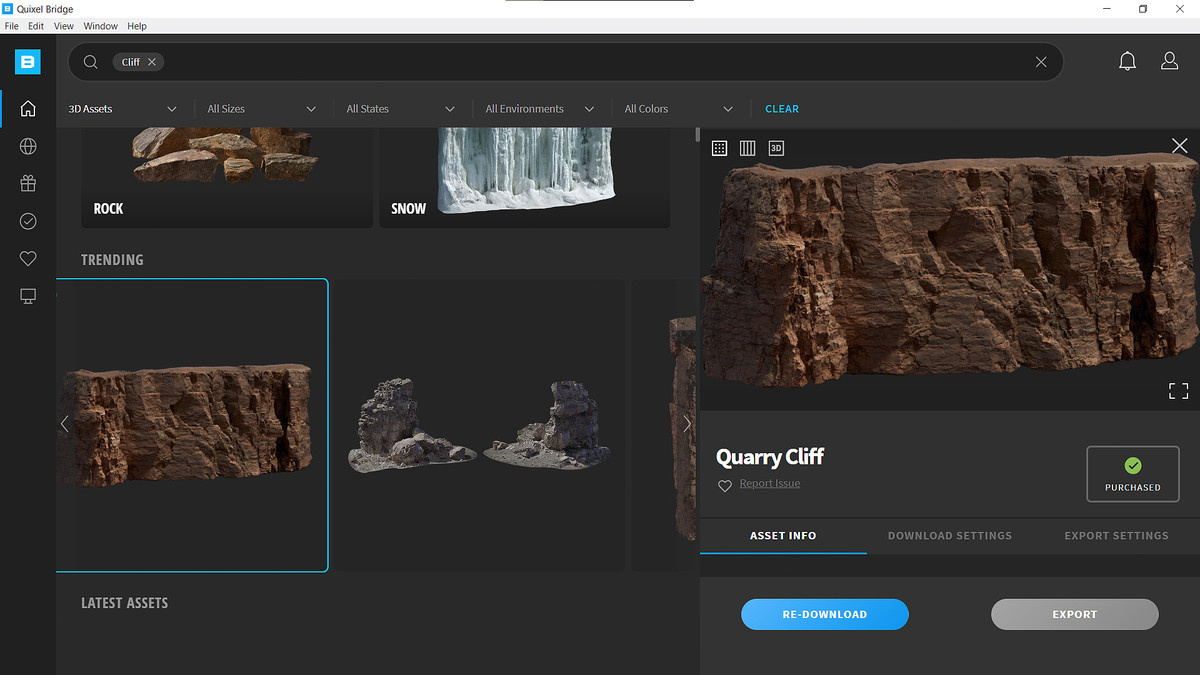
Task: Open the Window menu
Action: (100, 26)
